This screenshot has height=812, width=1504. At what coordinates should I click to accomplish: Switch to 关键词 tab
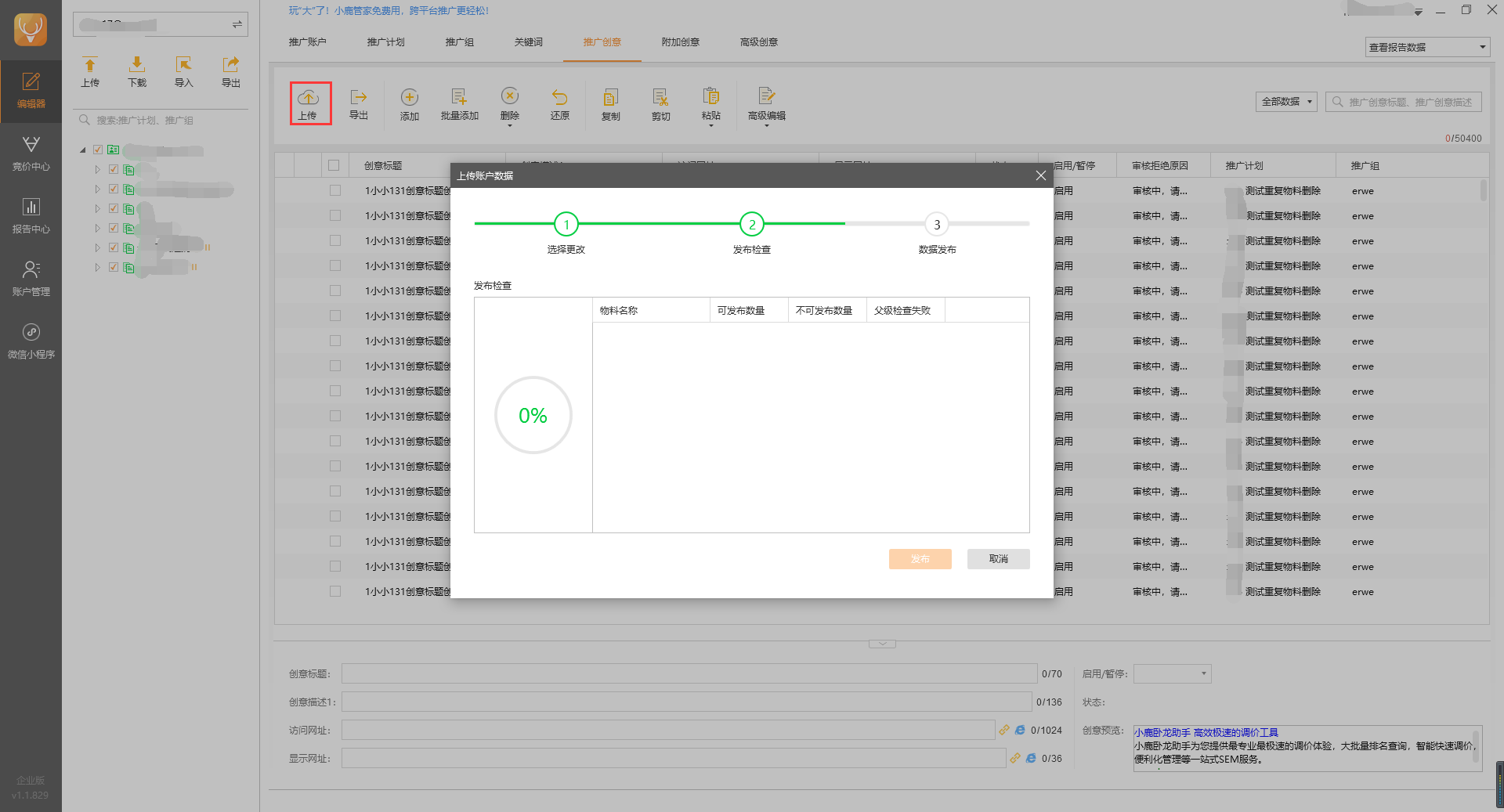[x=529, y=42]
